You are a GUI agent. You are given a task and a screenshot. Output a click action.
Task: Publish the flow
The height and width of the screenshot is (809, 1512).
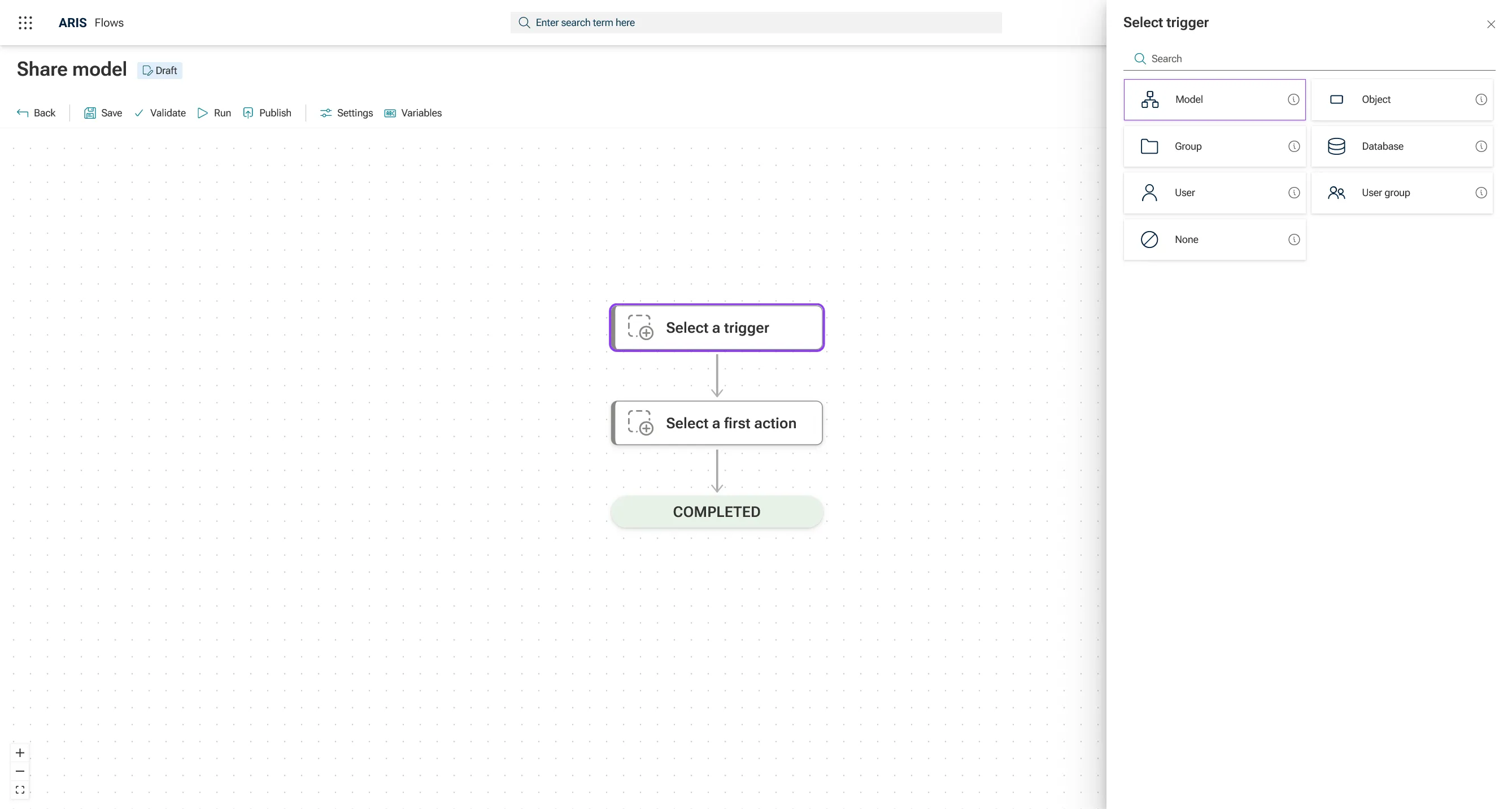coord(267,113)
